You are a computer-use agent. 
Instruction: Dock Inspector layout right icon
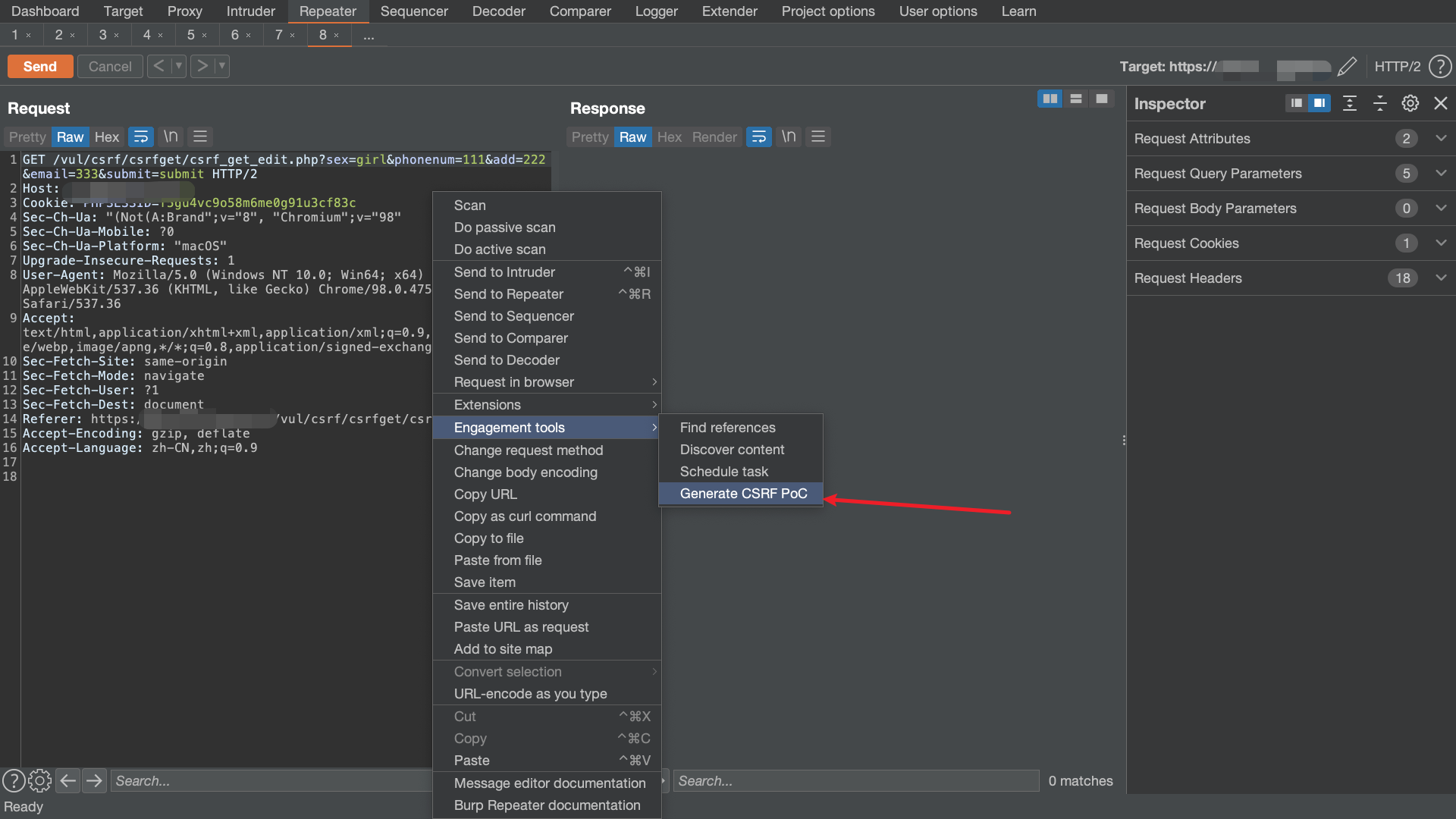pyautogui.click(x=1319, y=103)
